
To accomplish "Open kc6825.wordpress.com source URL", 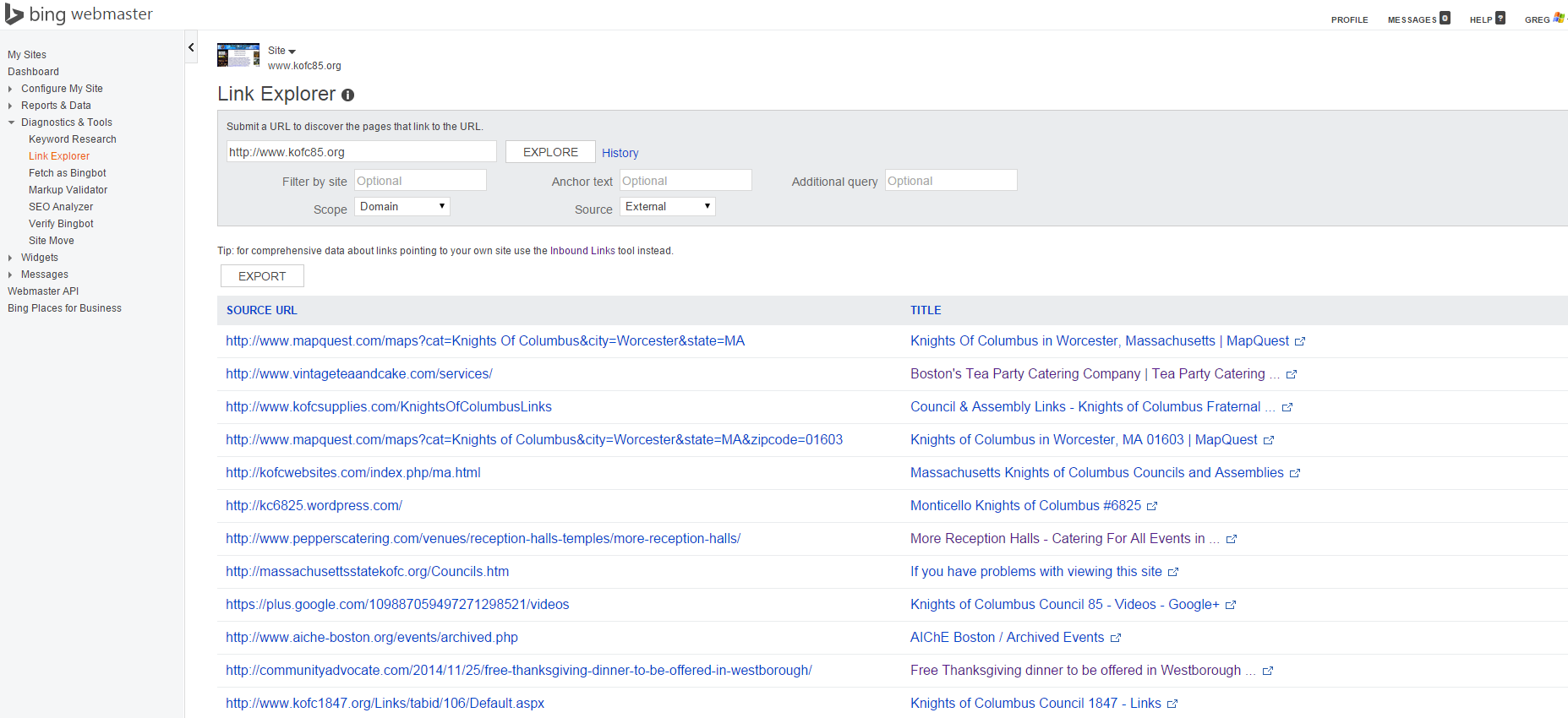I will (x=314, y=506).
